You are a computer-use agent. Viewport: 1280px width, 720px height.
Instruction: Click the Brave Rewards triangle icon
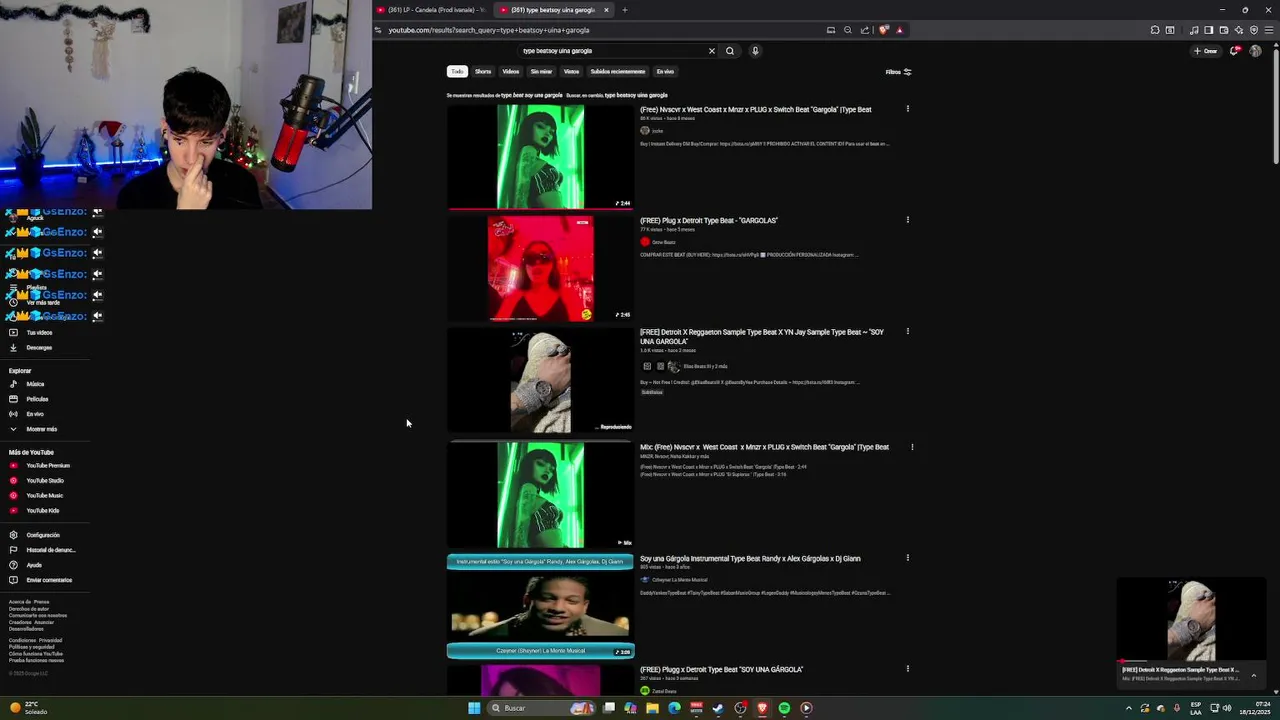pos(899,30)
